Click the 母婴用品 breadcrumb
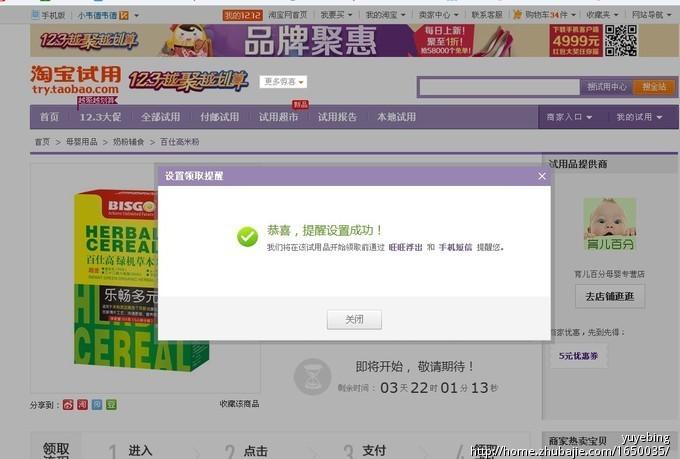This screenshot has width=680, height=459. tap(82, 142)
